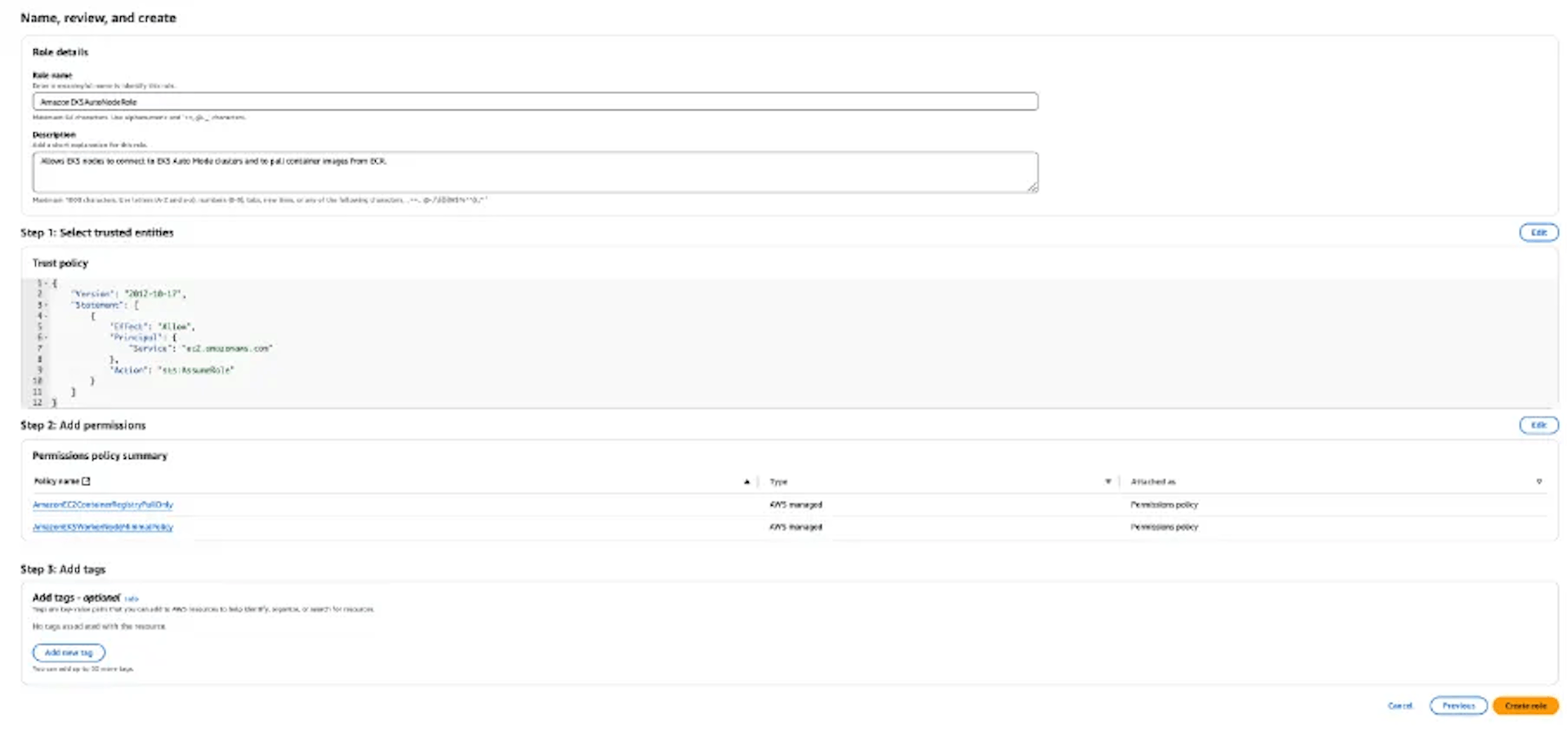The image size is (1568, 732).
Task: Click in the Role name input field
Action: click(535, 102)
